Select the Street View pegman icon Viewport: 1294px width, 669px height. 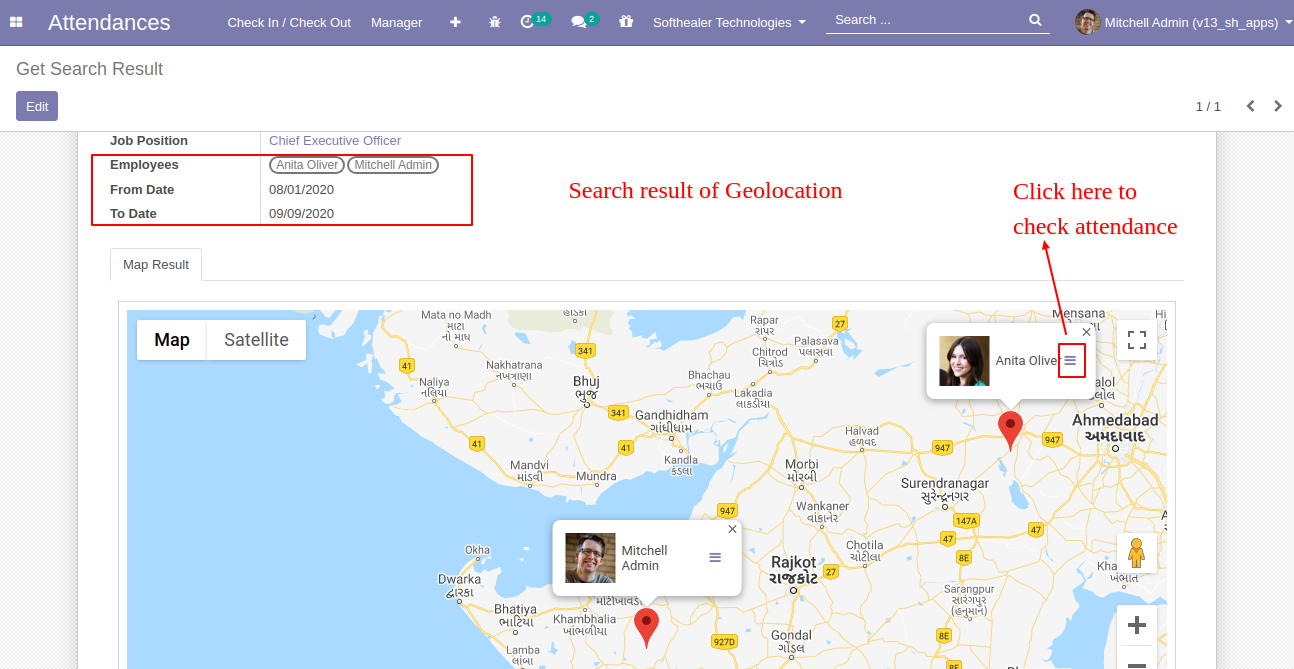pos(1137,553)
